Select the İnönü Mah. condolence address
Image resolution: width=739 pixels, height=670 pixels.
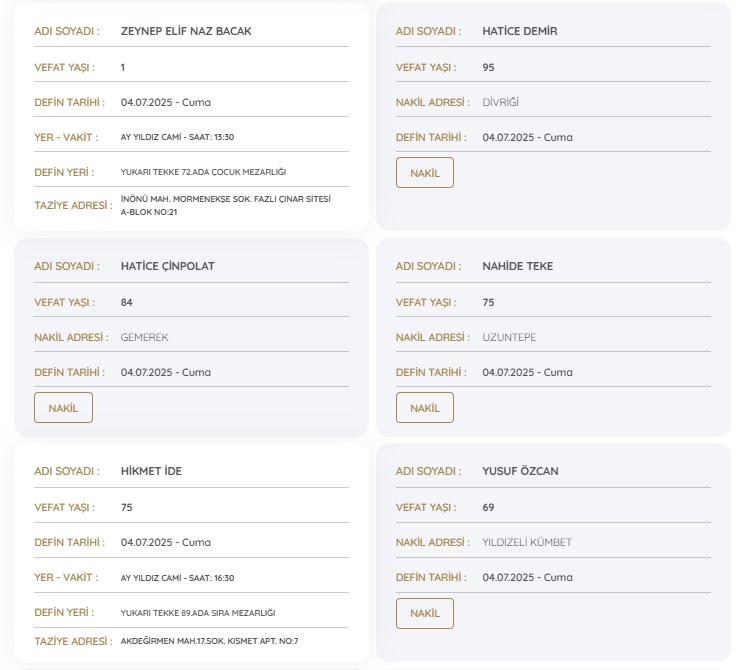pos(225,205)
